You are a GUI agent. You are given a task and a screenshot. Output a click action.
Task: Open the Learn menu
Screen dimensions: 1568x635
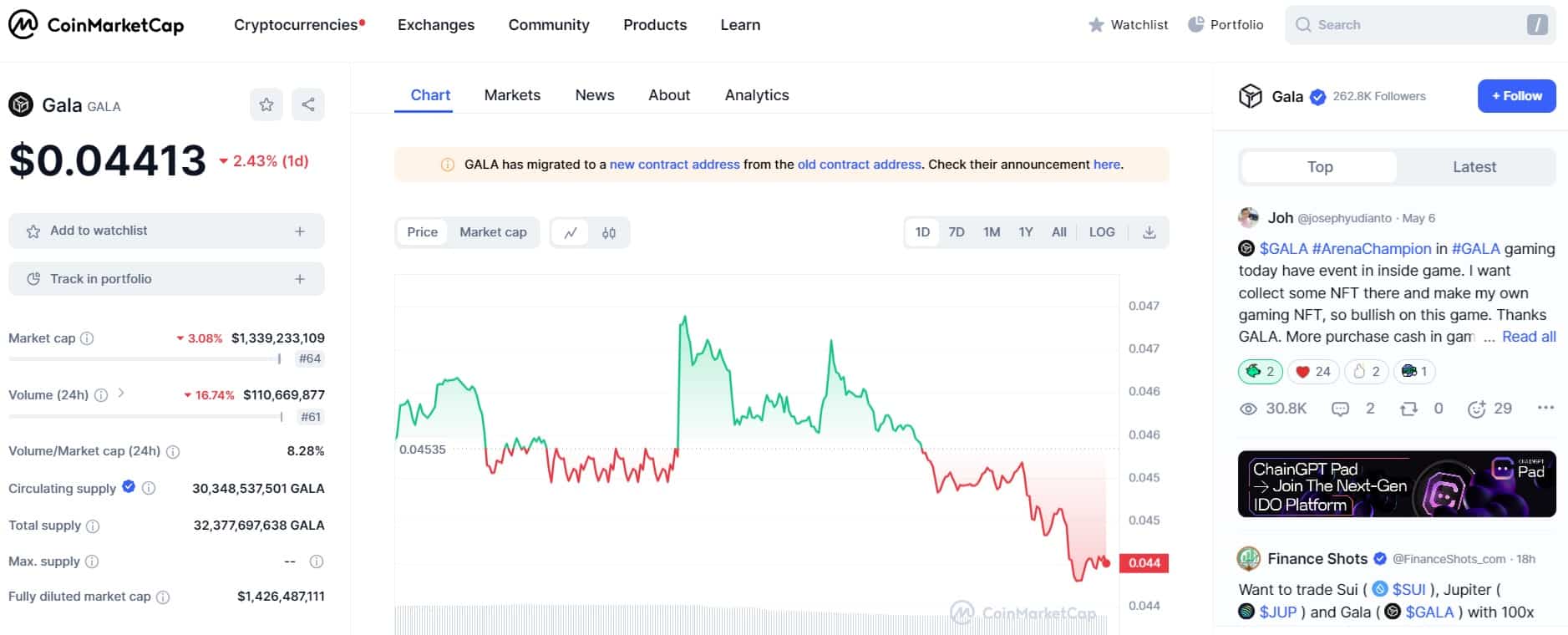click(x=740, y=25)
